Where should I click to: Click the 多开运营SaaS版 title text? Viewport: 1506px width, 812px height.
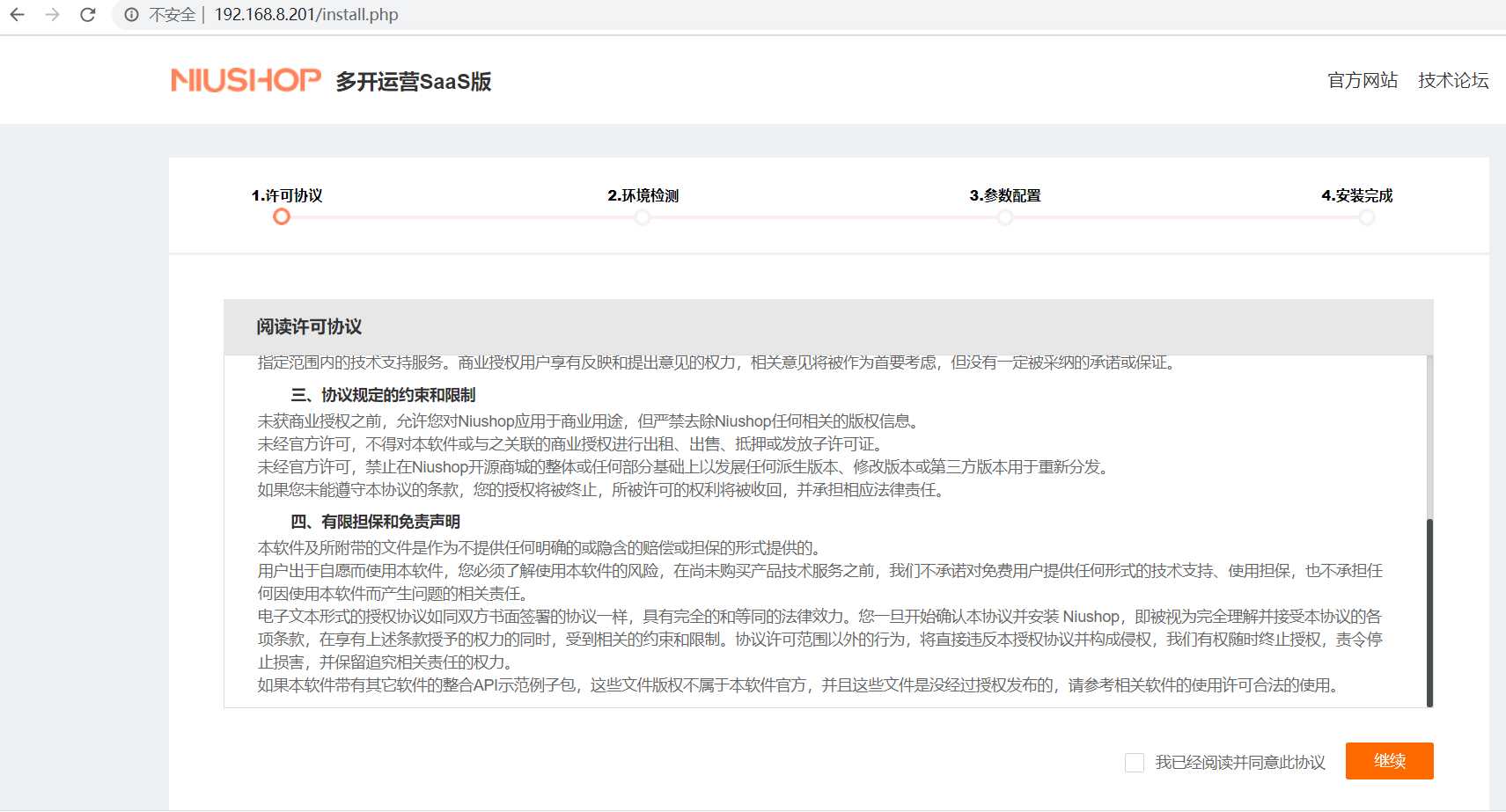[414, 82]
